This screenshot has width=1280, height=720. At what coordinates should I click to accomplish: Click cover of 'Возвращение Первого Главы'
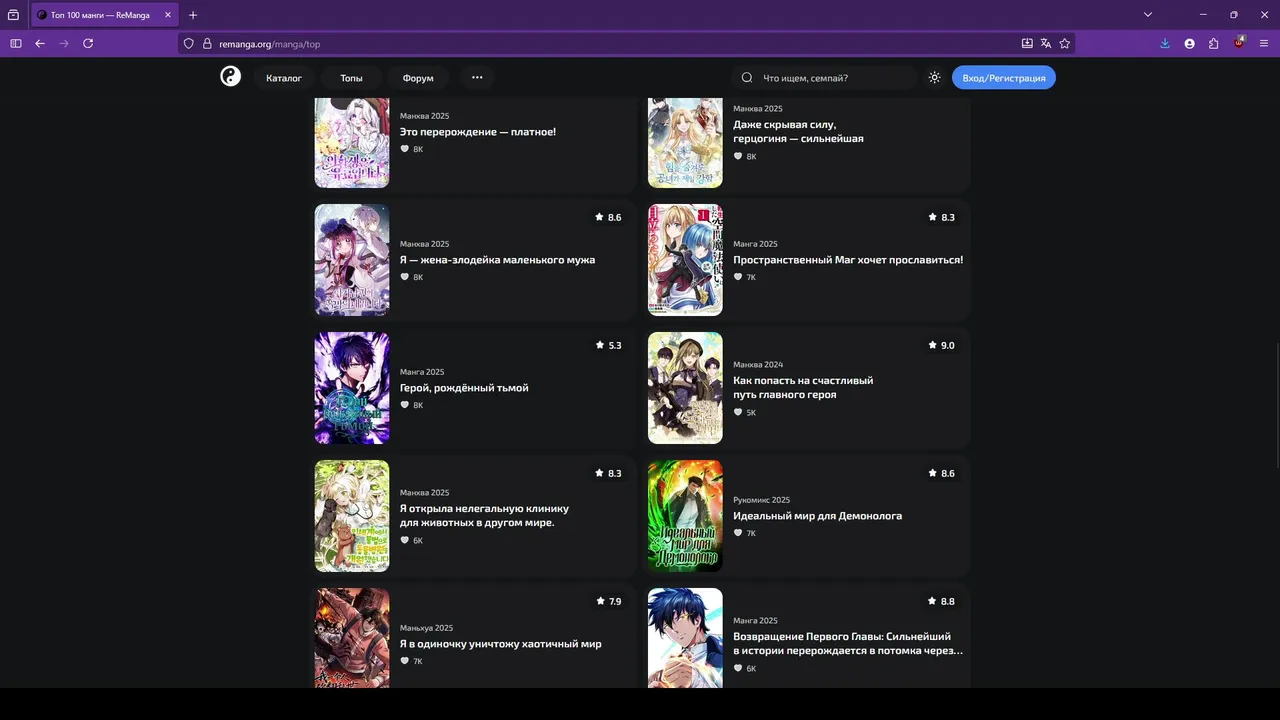pyautogui.click(x=685, y=638)
